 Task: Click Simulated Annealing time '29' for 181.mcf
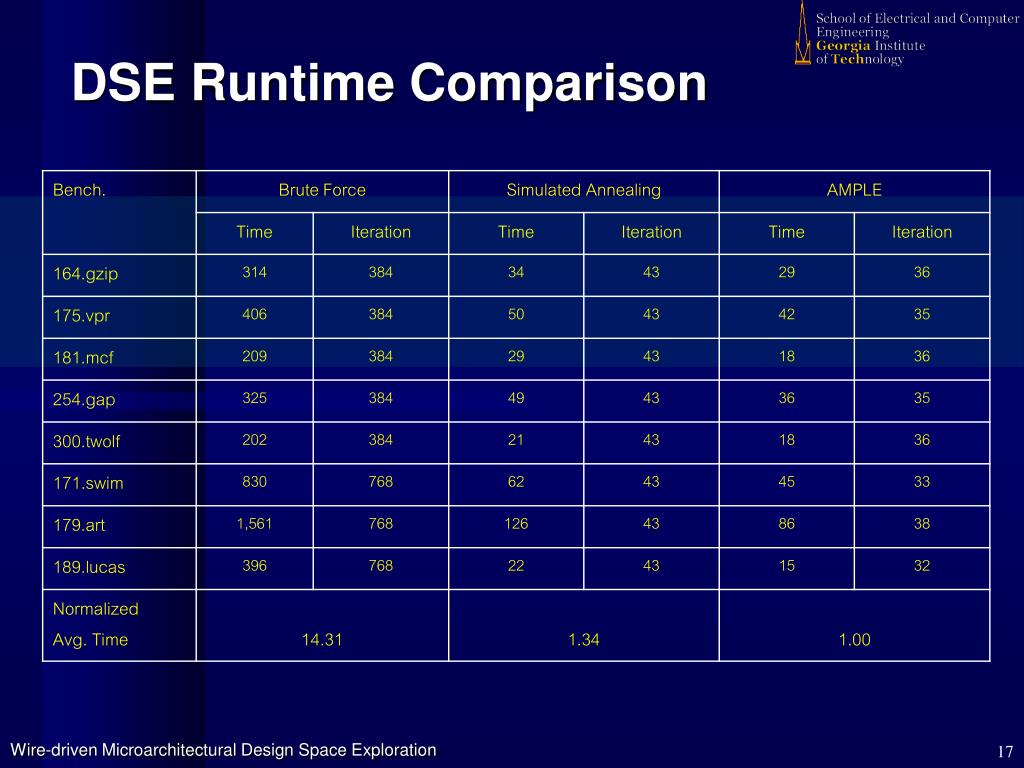click(516, 356)
